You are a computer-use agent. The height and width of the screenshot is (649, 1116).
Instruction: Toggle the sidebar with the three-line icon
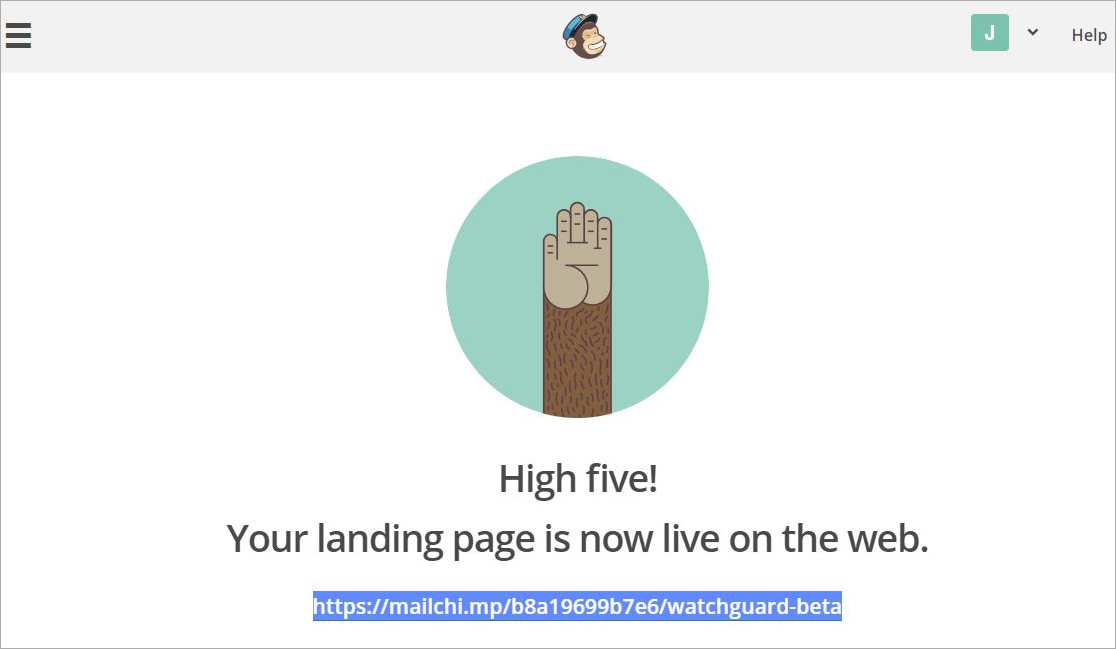(19, 36)
